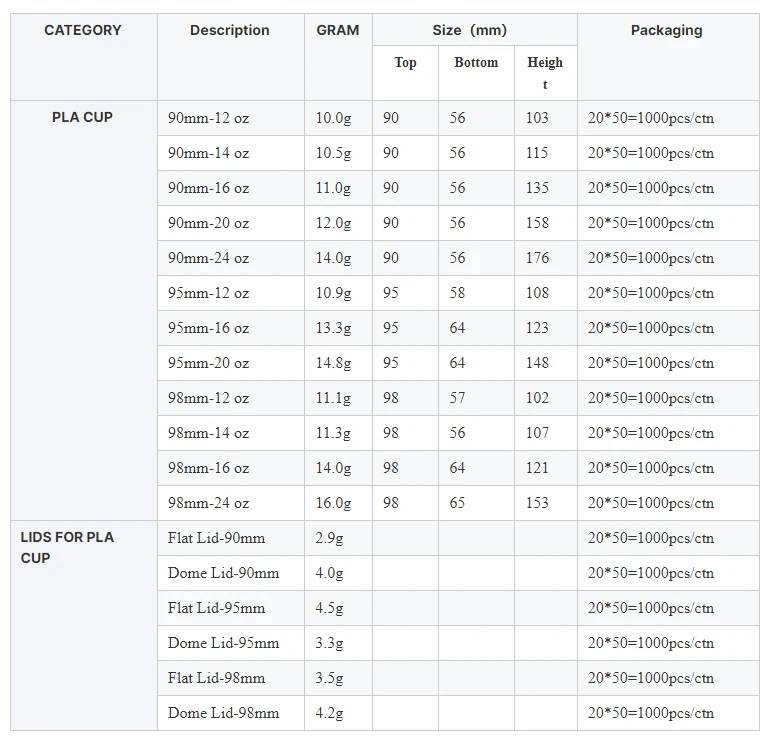Click the 98mm-24 oz row description

tap(209, 503)
